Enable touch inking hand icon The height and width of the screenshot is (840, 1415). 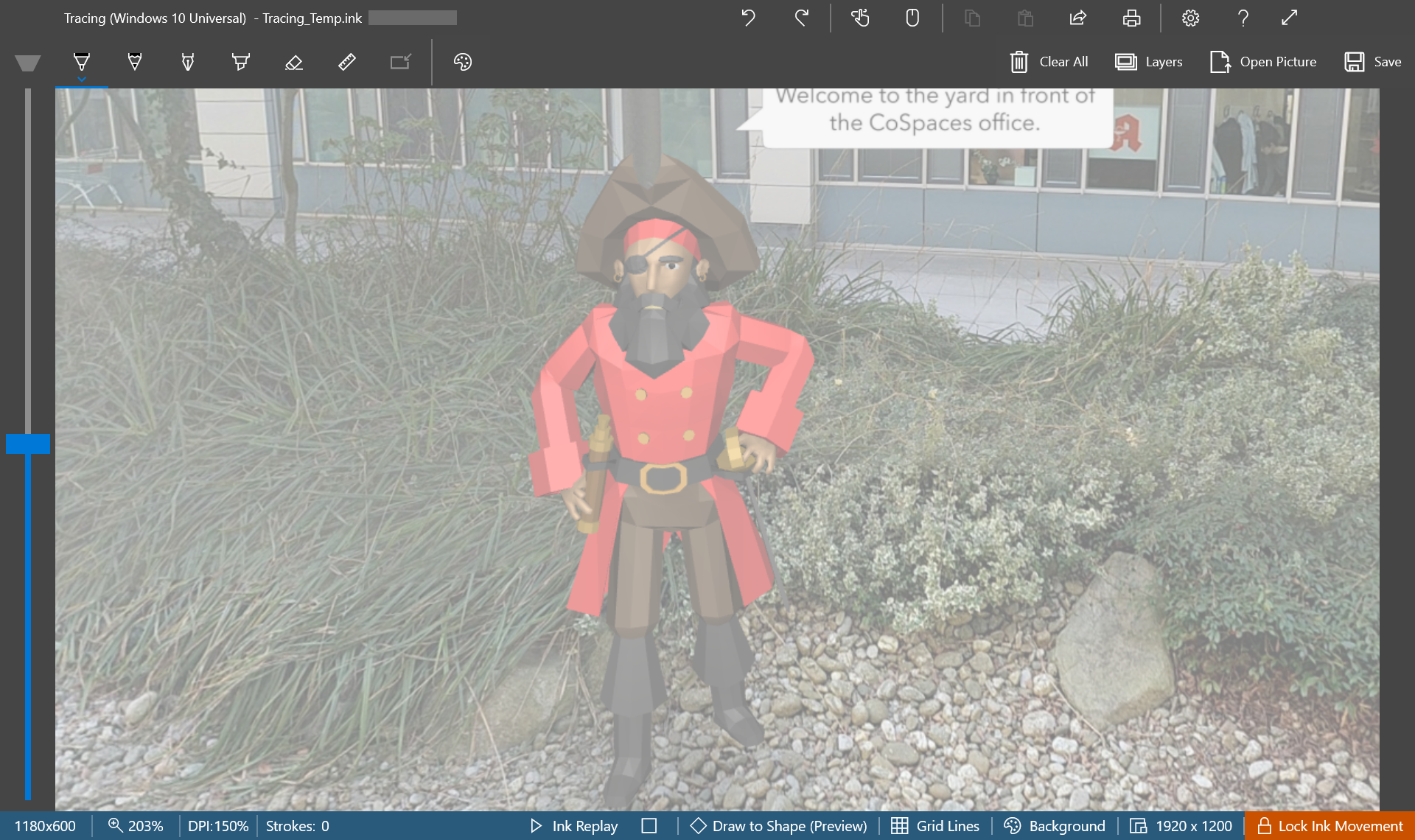[x=860, y=18]
